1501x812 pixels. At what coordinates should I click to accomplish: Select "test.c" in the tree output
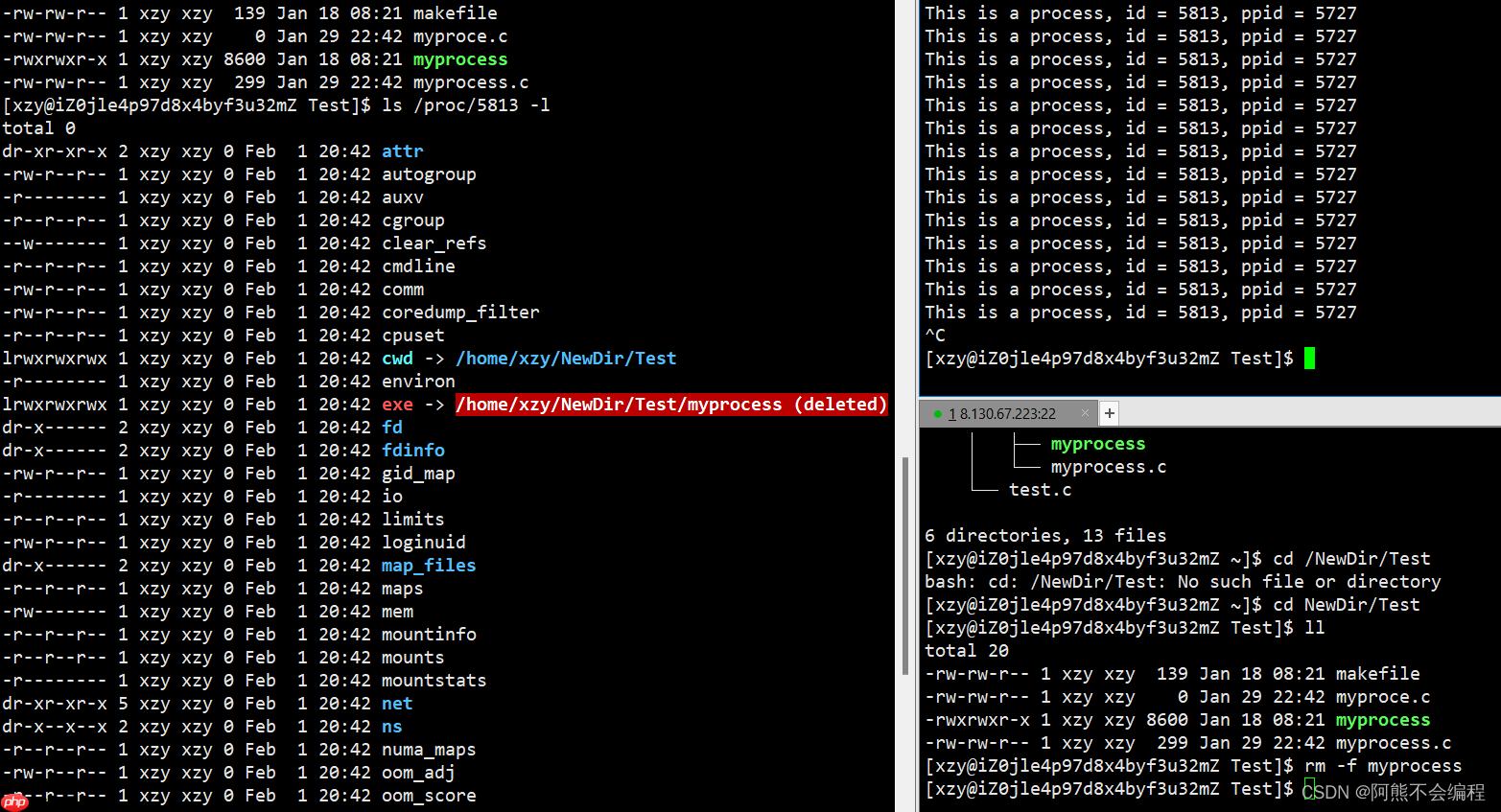pos(1041,490)
